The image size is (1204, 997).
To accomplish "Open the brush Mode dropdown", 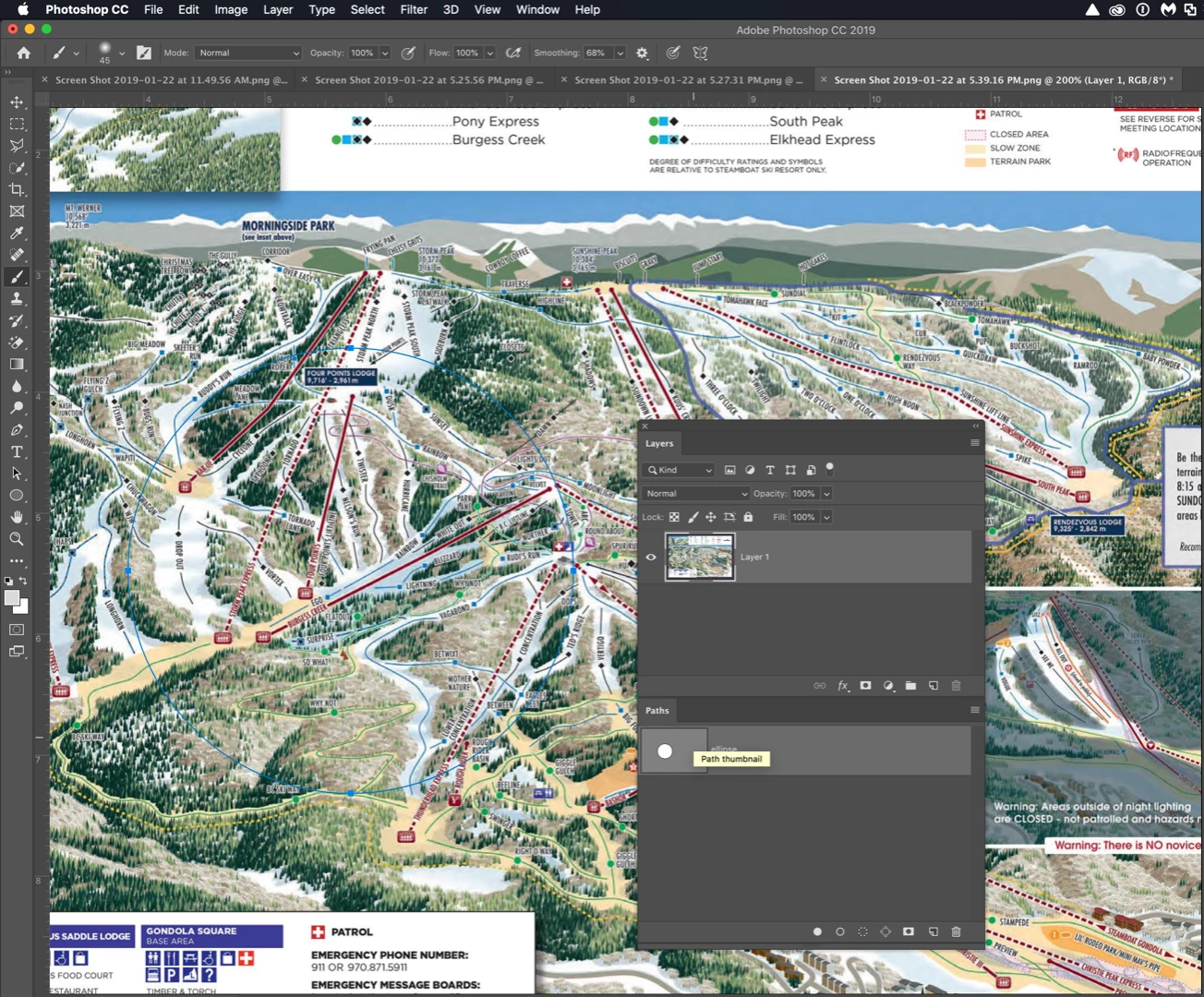I will click(248, 53).
